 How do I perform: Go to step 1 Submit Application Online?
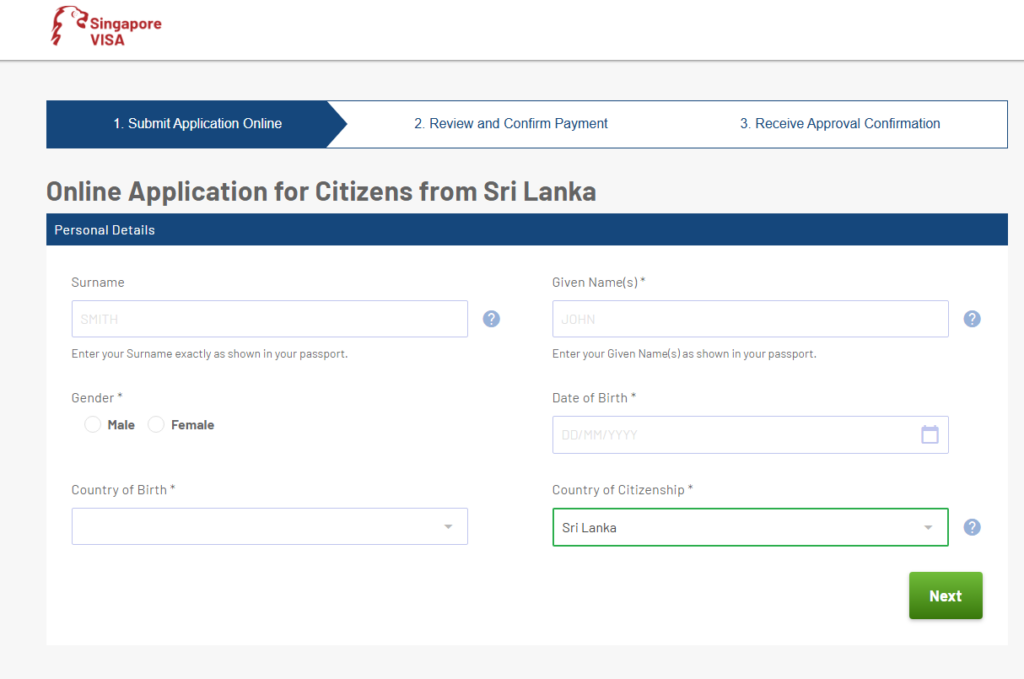[197, 124]
